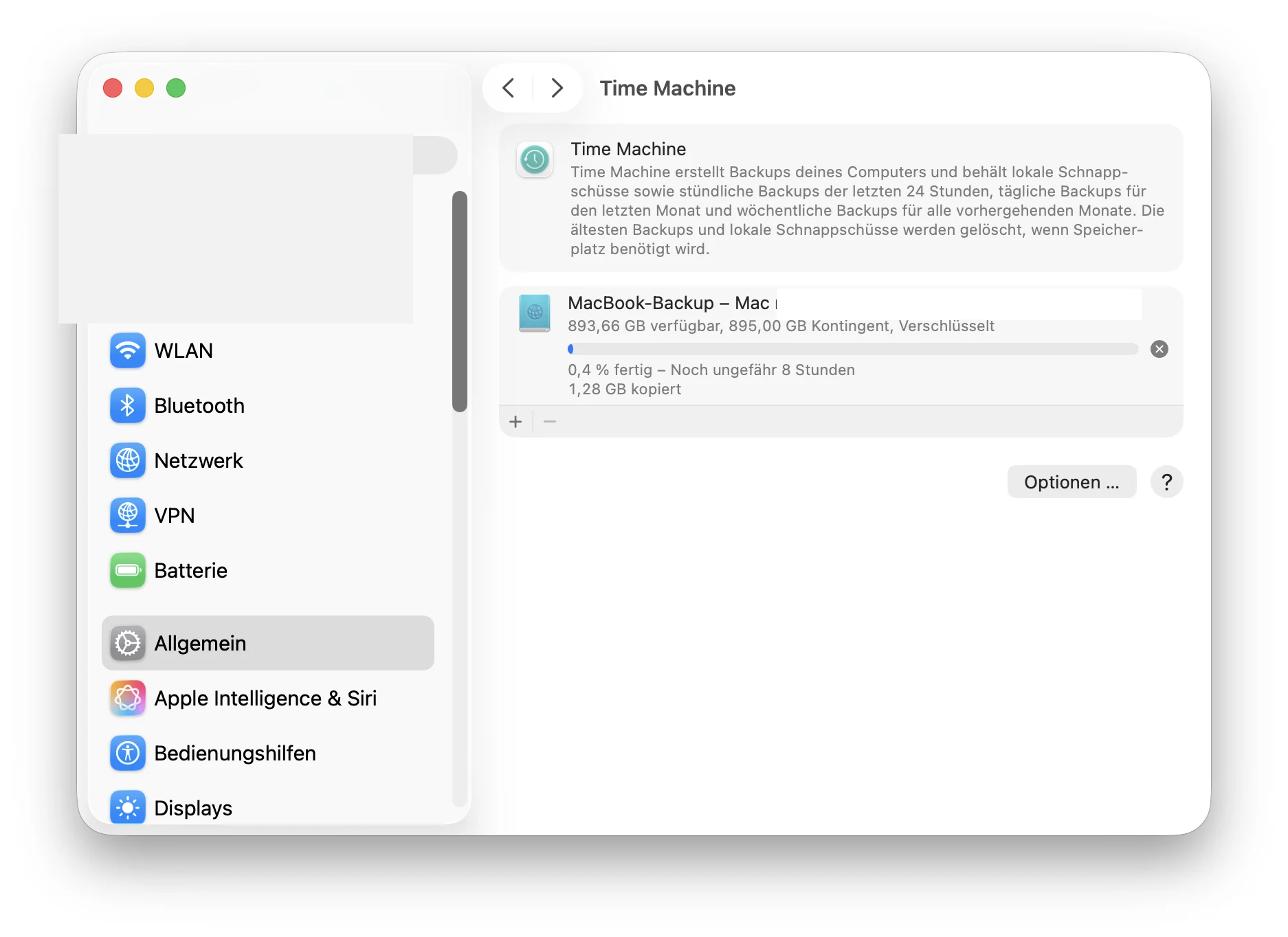Click the 'Time Machine' window title

(667, 88)
